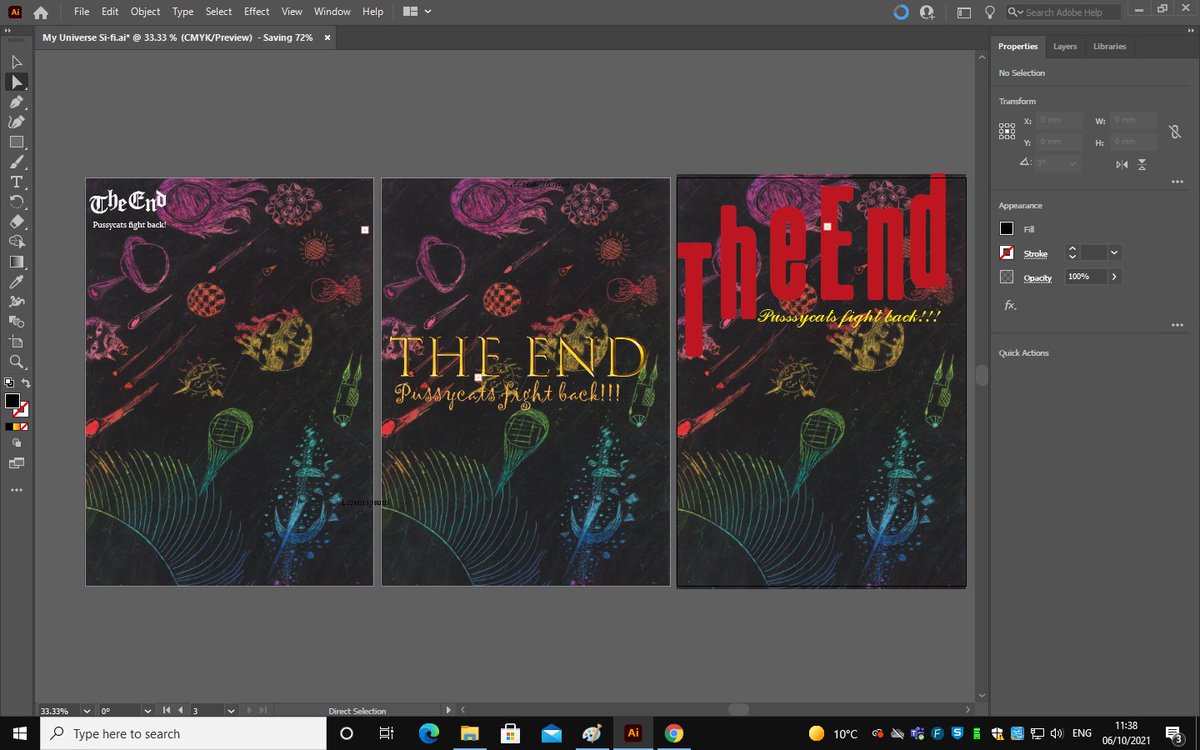Toggle constrain width and height proportions
The image size is (1200, 750).
[1176, 131]
